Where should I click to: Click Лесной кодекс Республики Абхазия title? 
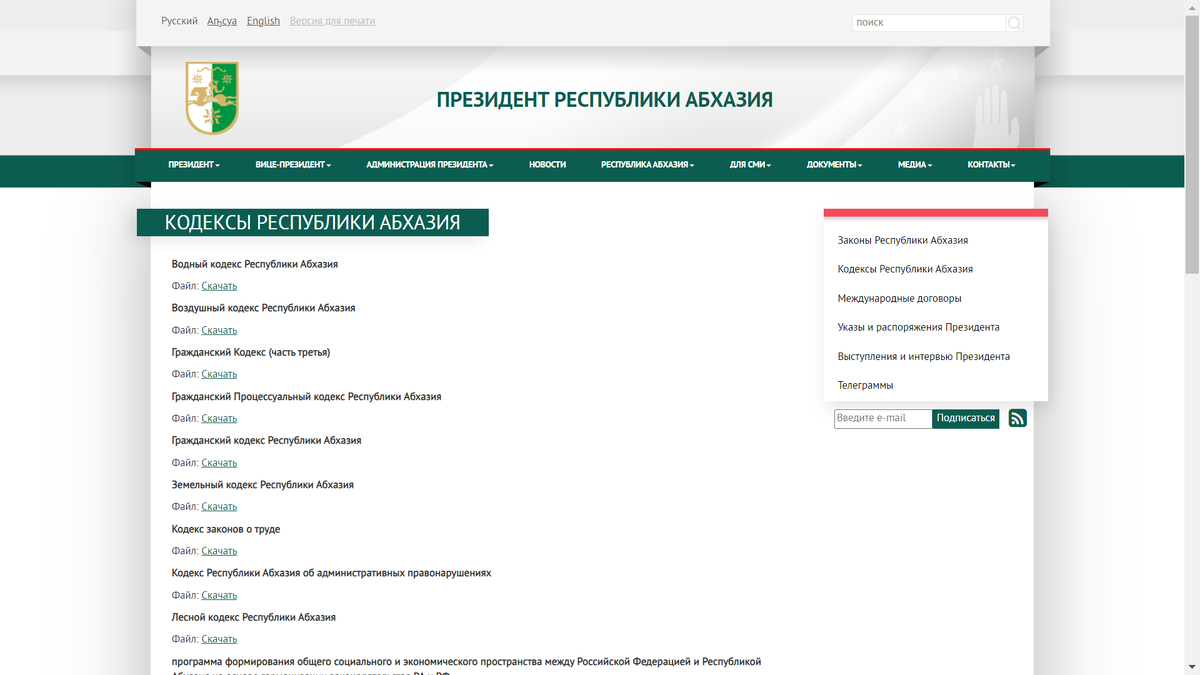[x=254, y=617]
